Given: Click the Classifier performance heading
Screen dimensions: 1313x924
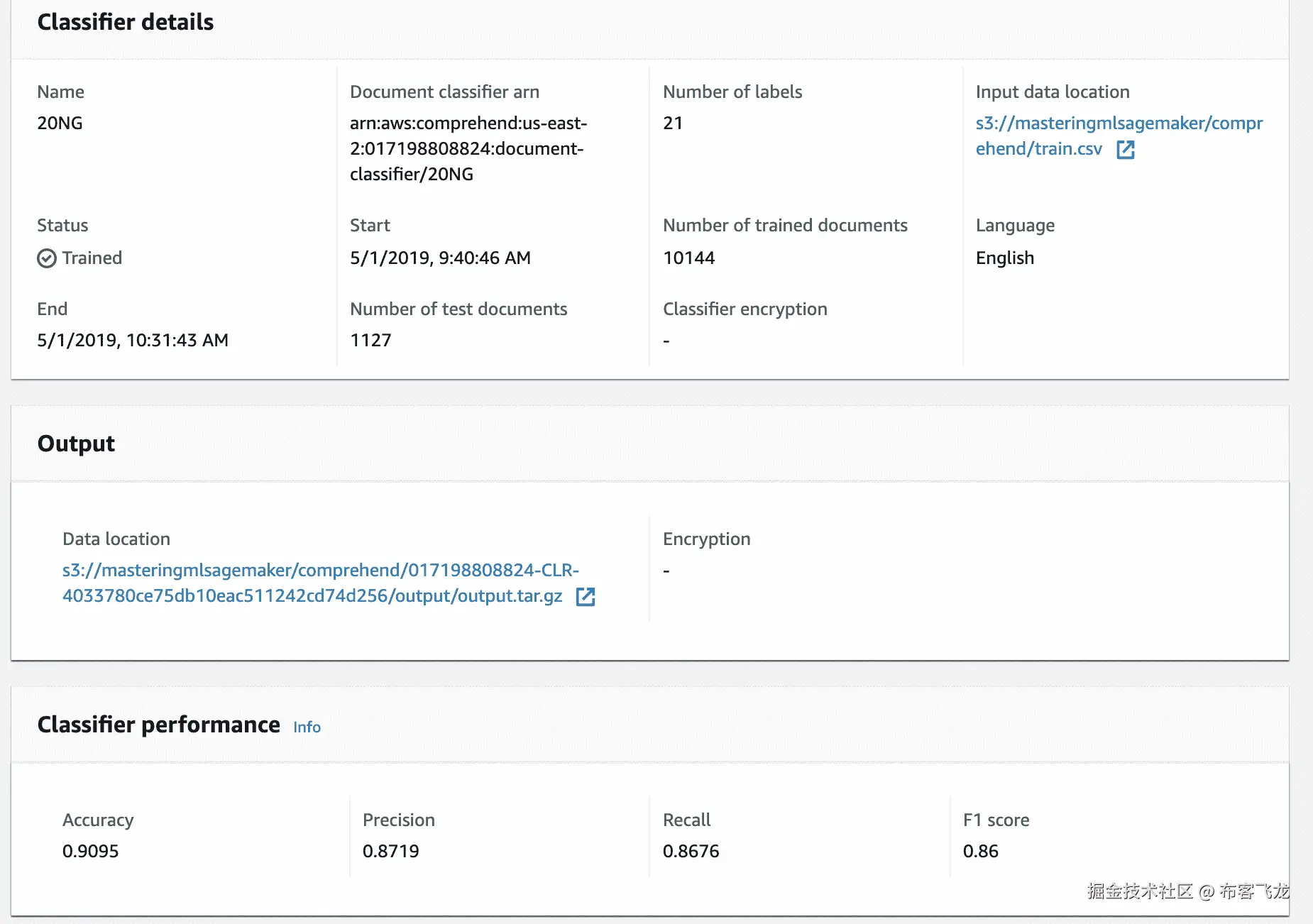Looking at the screenshot, I should [158, 725].
